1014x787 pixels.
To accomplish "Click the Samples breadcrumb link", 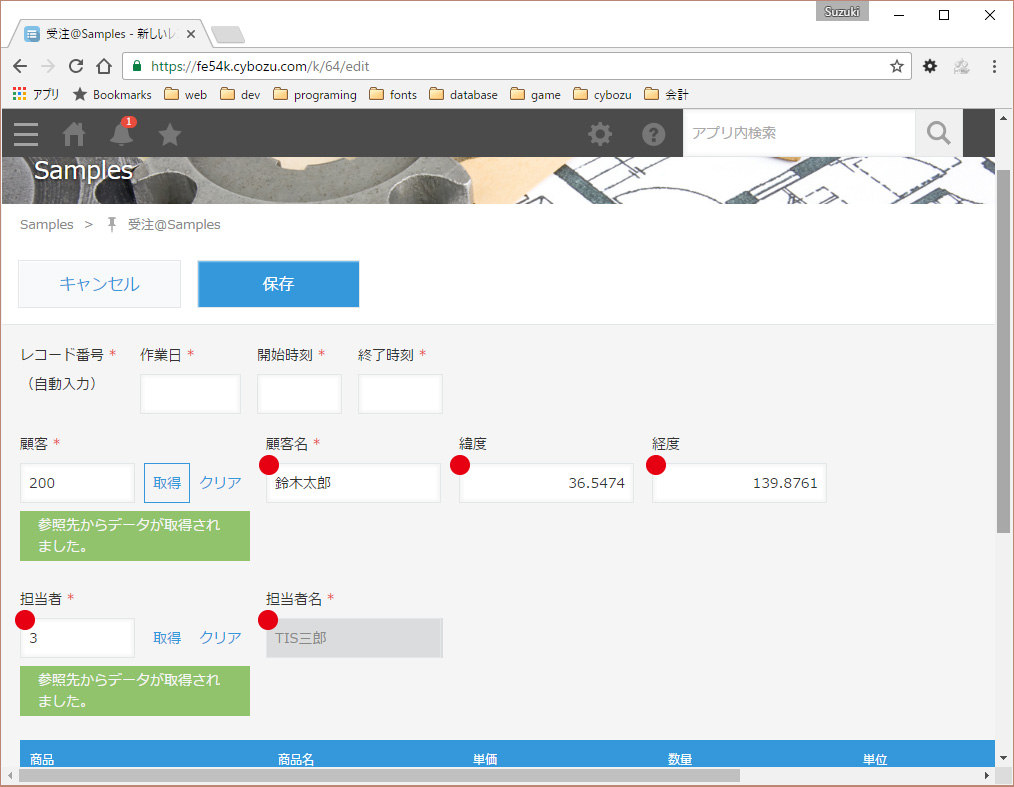I will tap(47, 224).
